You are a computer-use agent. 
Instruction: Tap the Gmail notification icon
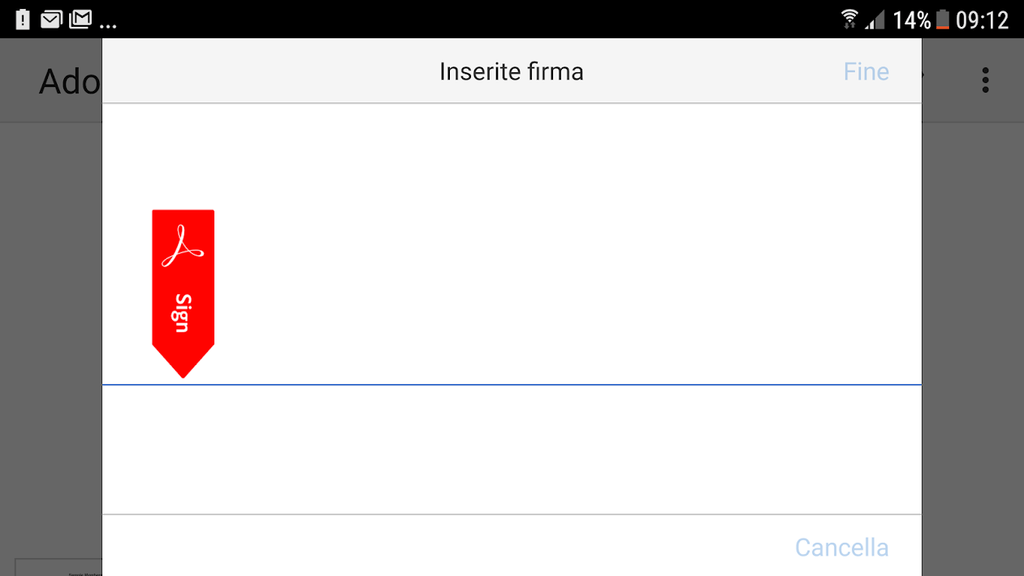[80, 20]
